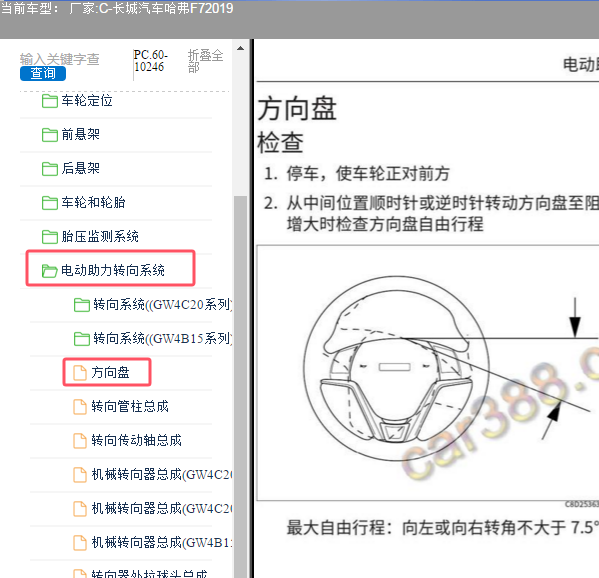
Task: Open 转向系统((GW4B15系列) subfolder label
Action: [x=162, y=338]
